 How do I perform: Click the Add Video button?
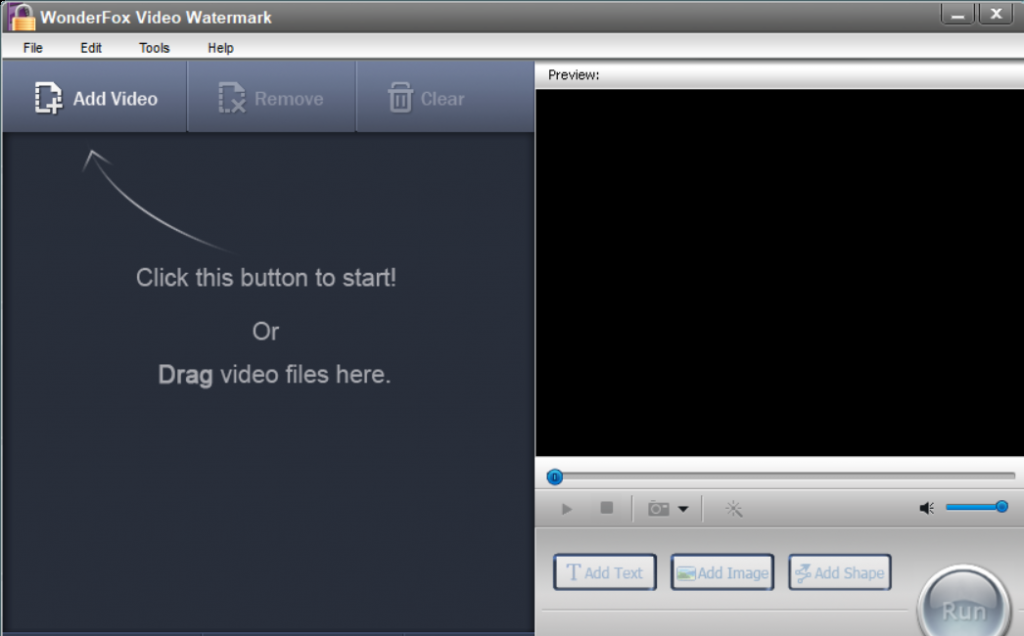click(95, 98)
